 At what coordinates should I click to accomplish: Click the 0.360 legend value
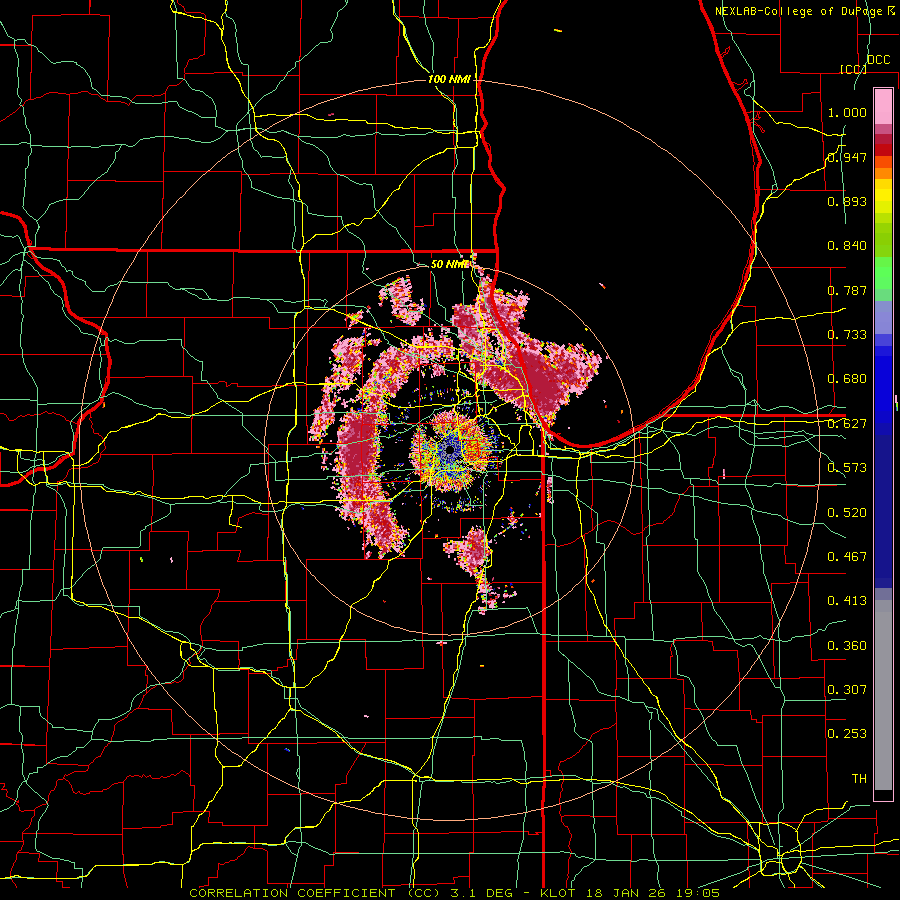[x=847, y=645]
